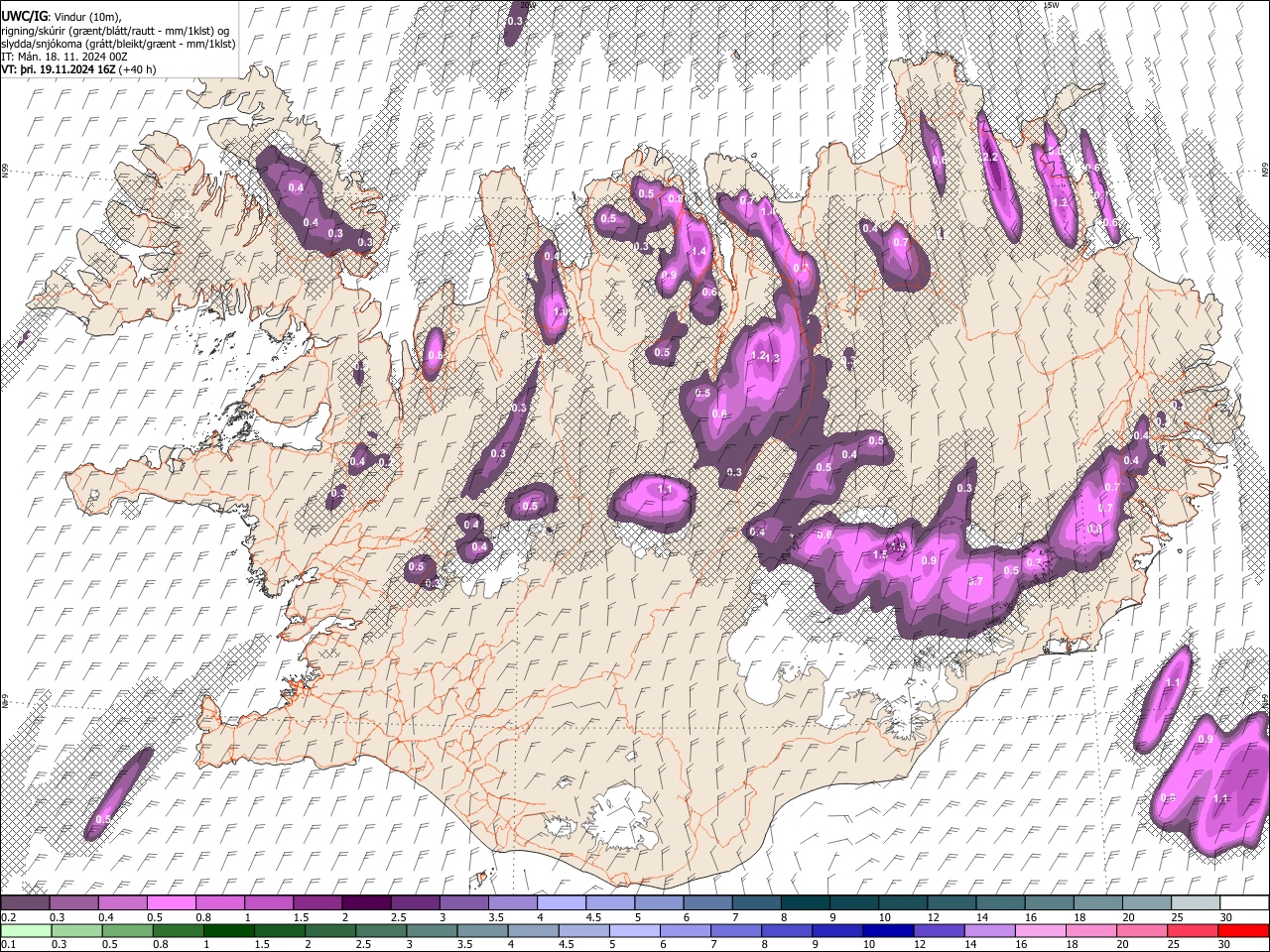Pick upper legend swatch starting at 8
This screenshot has width=1270, height=952.
pos(805,903)
